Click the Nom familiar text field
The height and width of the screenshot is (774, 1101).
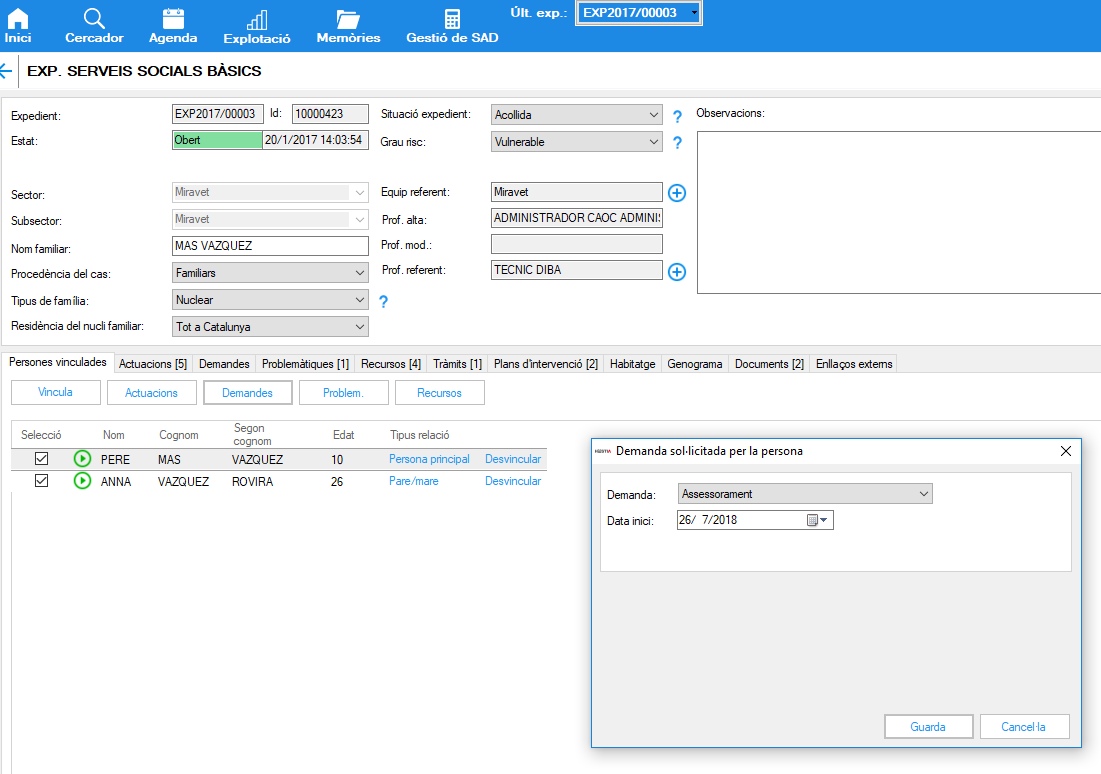pyautogui.click(x=270, y=246)
